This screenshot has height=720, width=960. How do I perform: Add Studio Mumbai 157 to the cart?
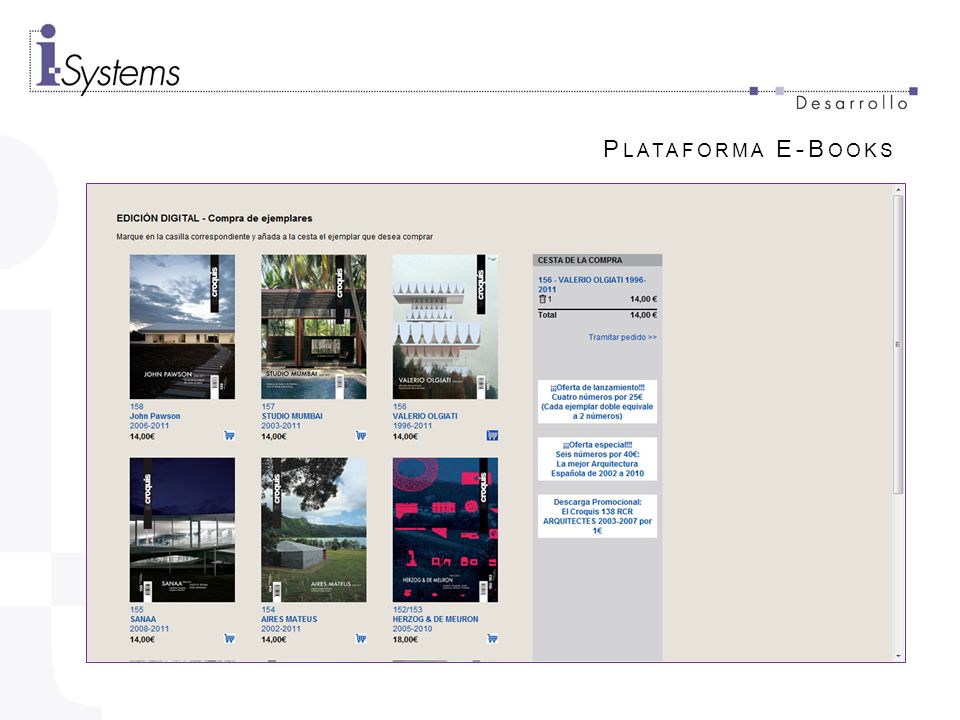click(x=361, y=435)
